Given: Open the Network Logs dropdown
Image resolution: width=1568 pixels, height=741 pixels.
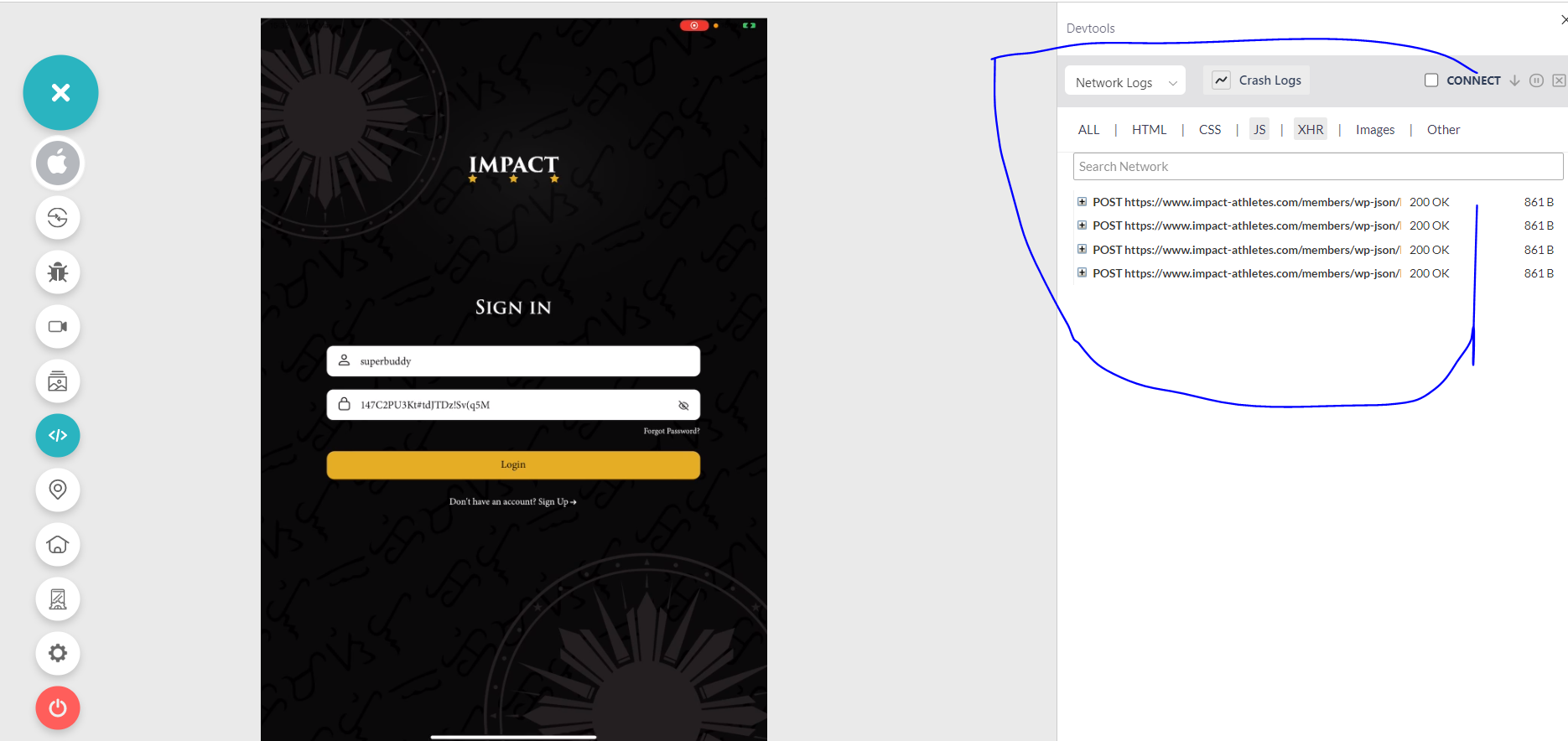Looking at the screenshot, I should 1124,82.
